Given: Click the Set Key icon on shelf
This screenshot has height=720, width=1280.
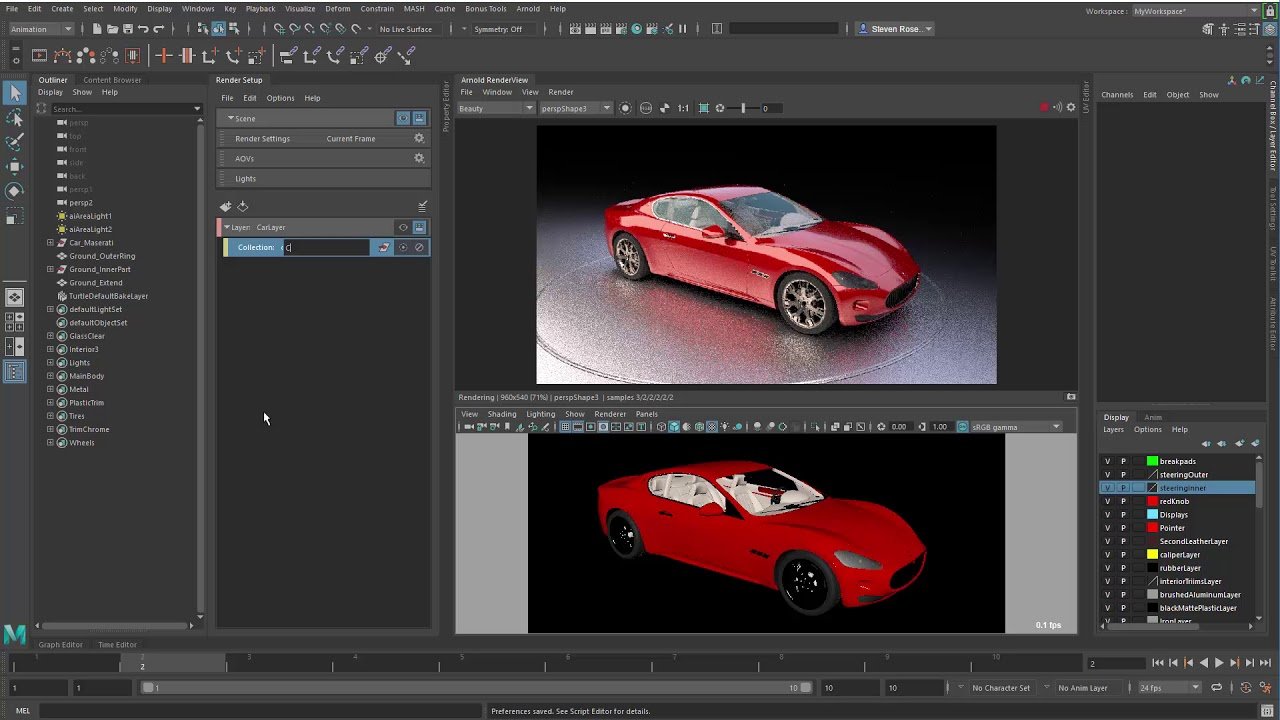Looking at the screenshot, I should tap(164, 56).
